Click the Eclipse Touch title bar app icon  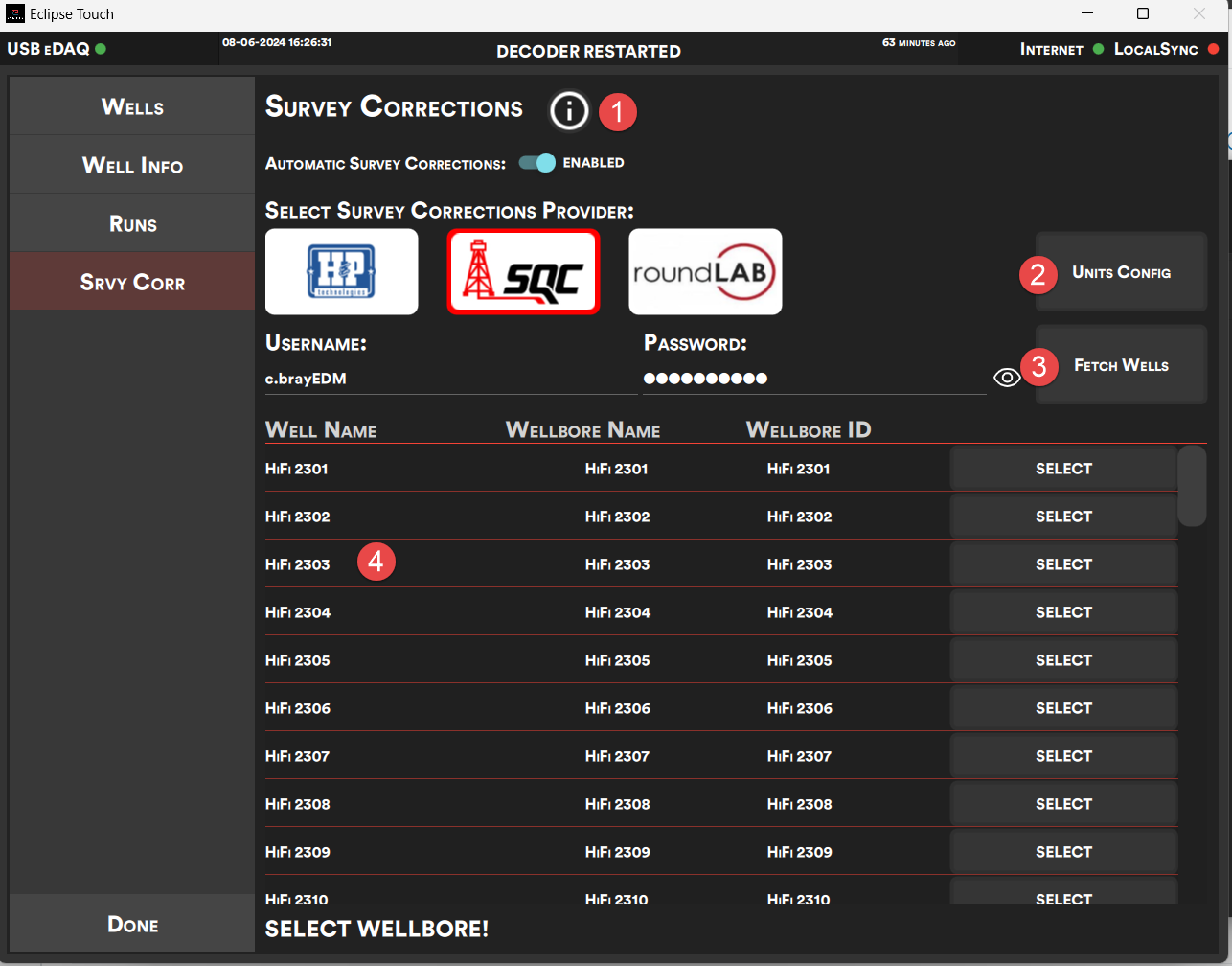[x=14, y=14]
